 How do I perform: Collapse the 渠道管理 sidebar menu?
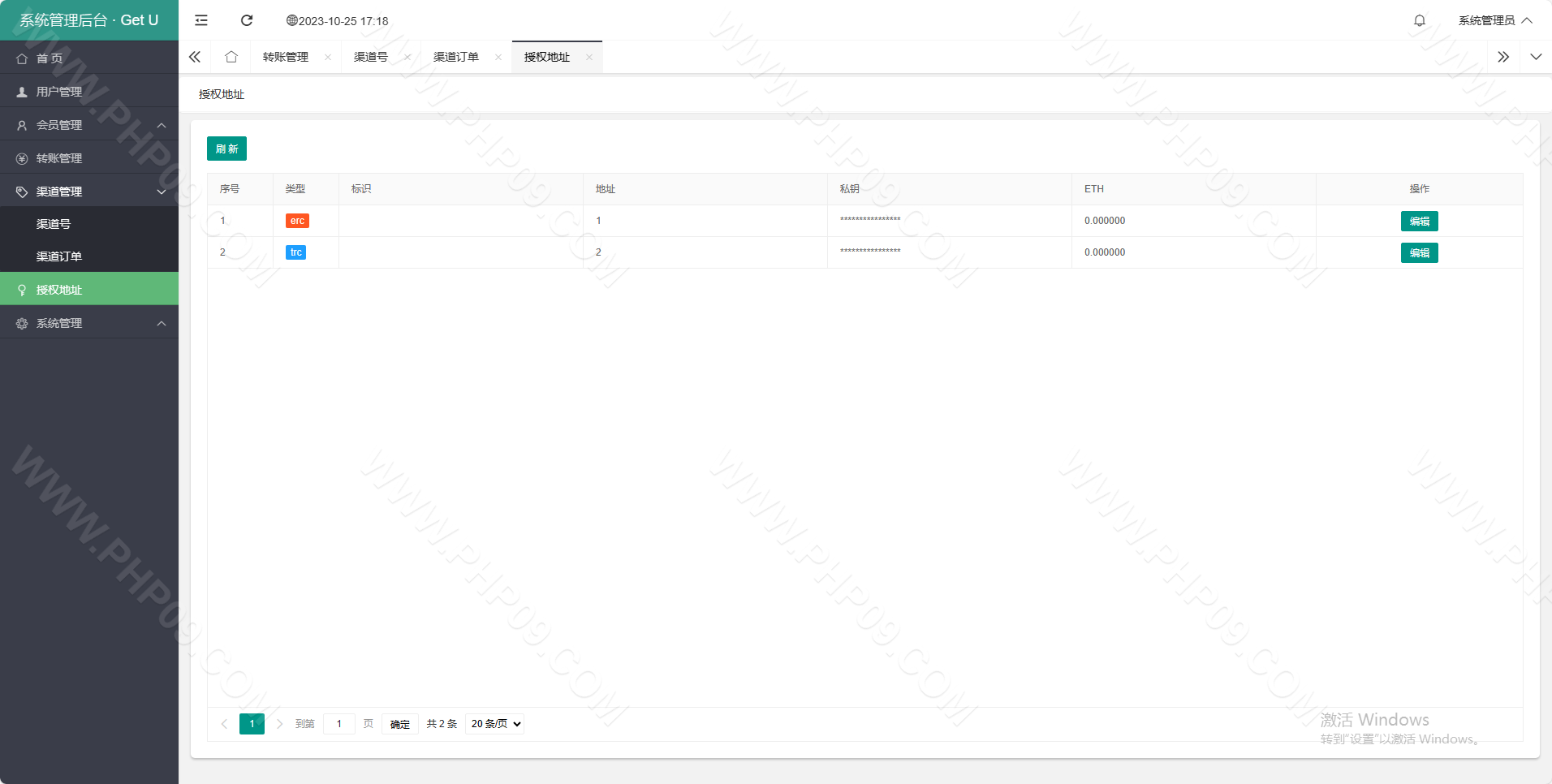tap(89, 192)
